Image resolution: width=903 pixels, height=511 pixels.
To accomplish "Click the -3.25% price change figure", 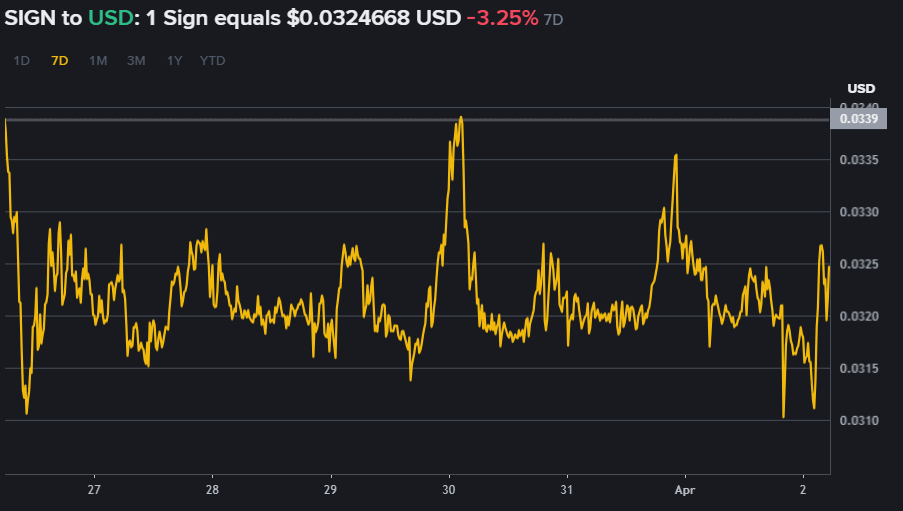I will click(502, 18).
